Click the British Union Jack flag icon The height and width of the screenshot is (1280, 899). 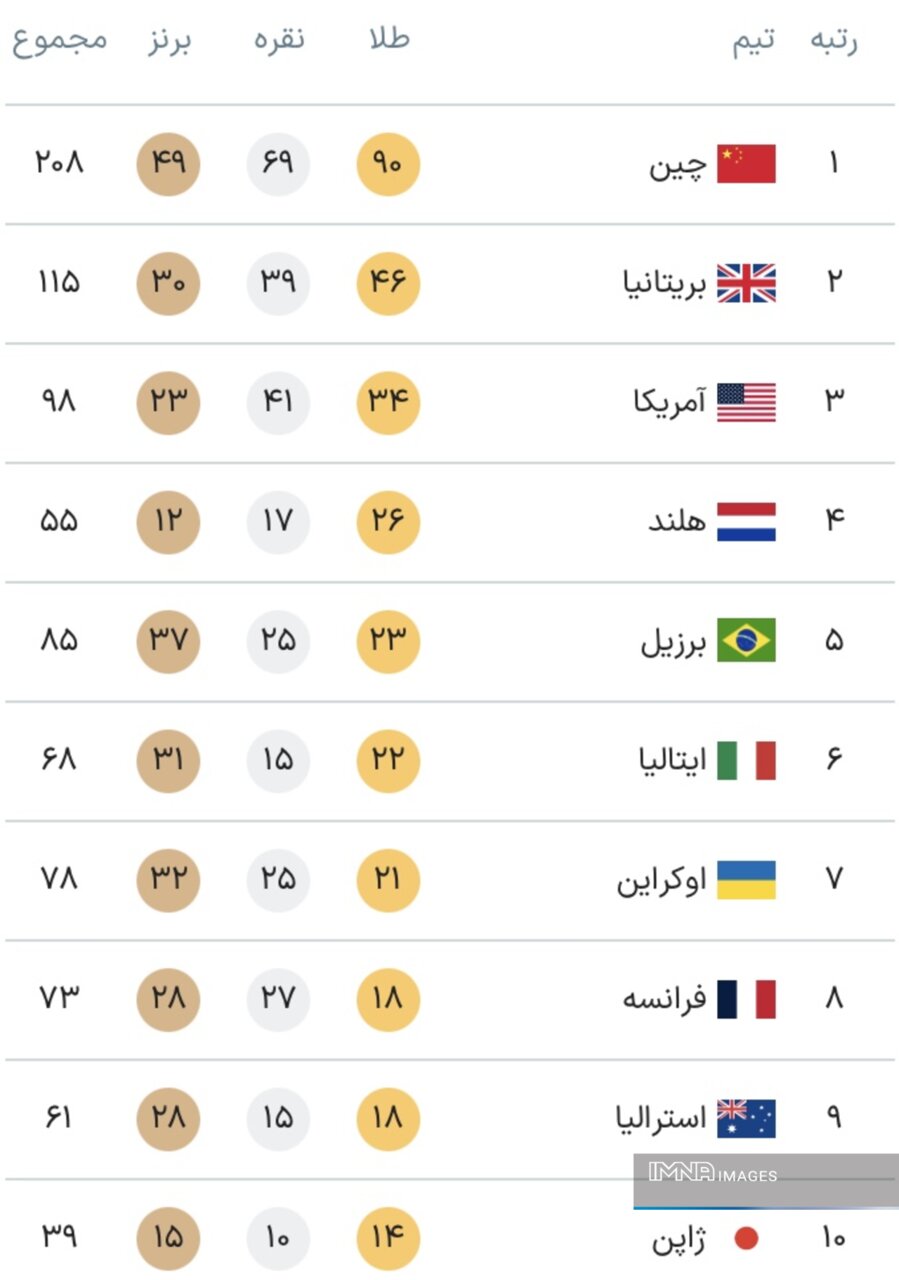click(746, 283)
